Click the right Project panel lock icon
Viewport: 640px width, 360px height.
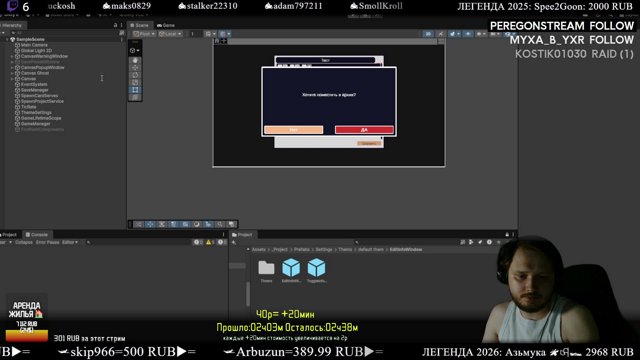click(x=507, y=235)
